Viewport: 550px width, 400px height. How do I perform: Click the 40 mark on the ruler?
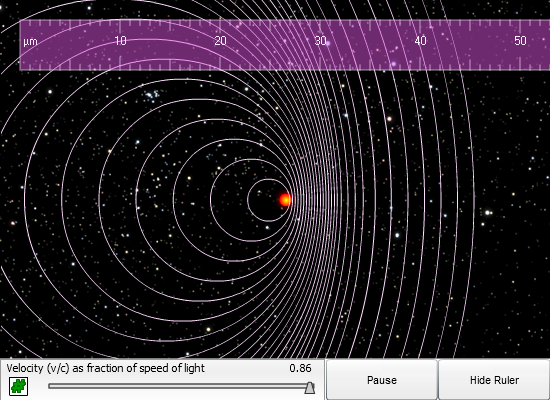point(420,41)
